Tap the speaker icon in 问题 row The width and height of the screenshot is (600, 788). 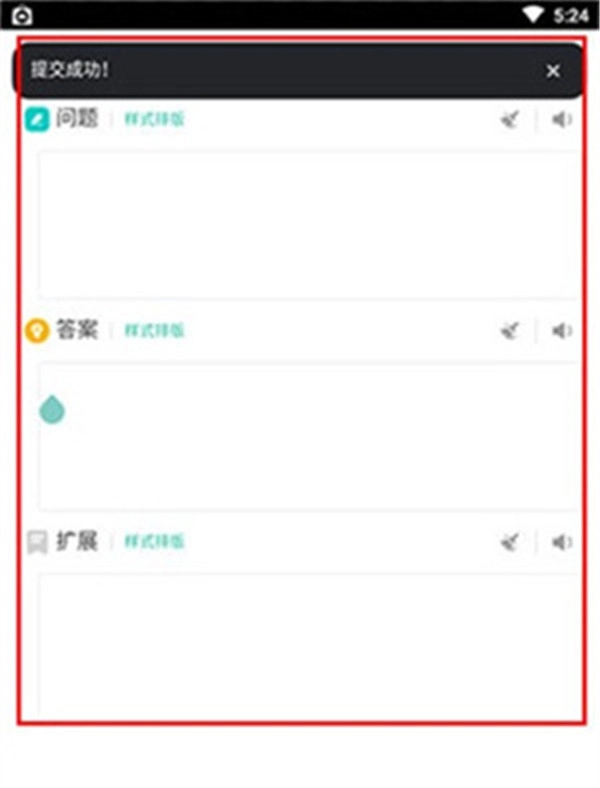[x=562, y=120]
